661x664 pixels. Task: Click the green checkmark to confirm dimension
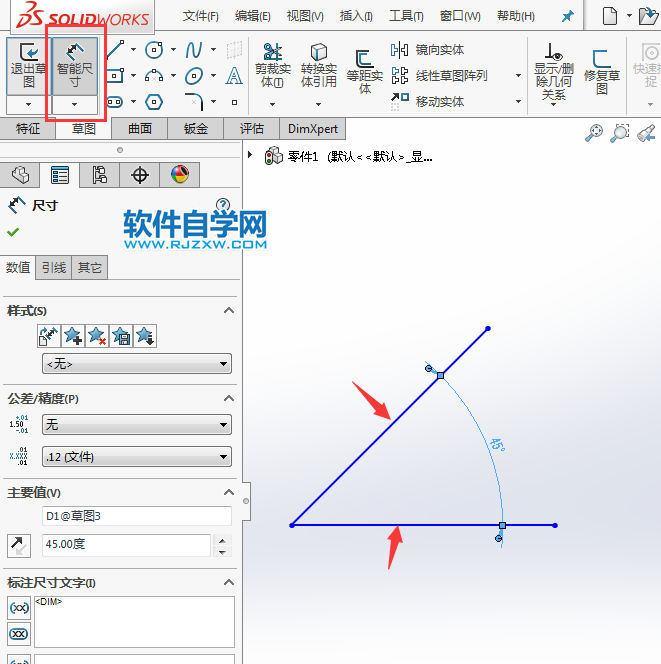pos(13,232)
